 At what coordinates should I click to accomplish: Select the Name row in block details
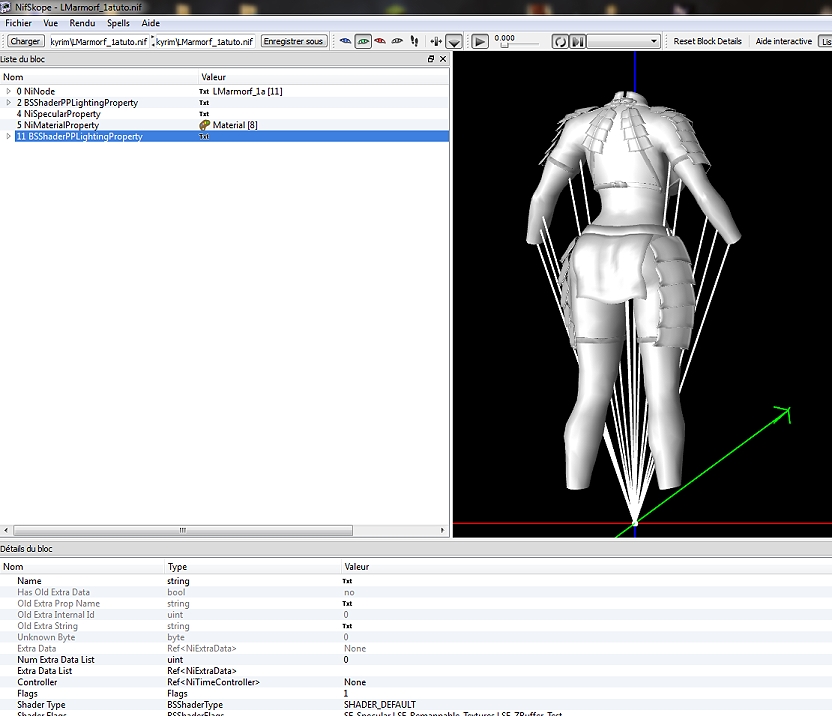(x=416, y=581)
